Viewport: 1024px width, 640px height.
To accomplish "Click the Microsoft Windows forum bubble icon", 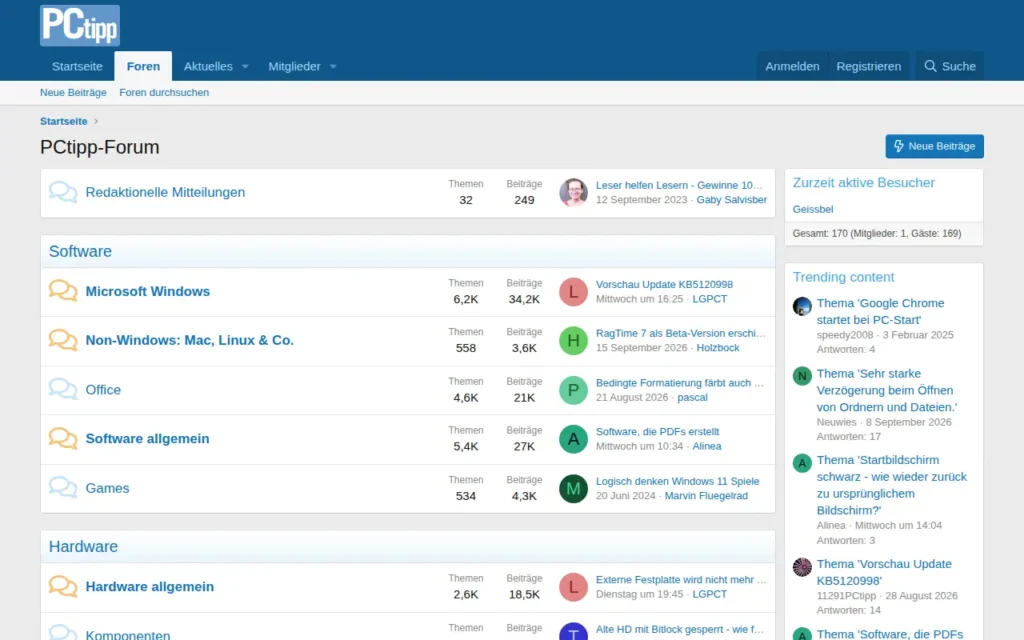I will point(63,291).
